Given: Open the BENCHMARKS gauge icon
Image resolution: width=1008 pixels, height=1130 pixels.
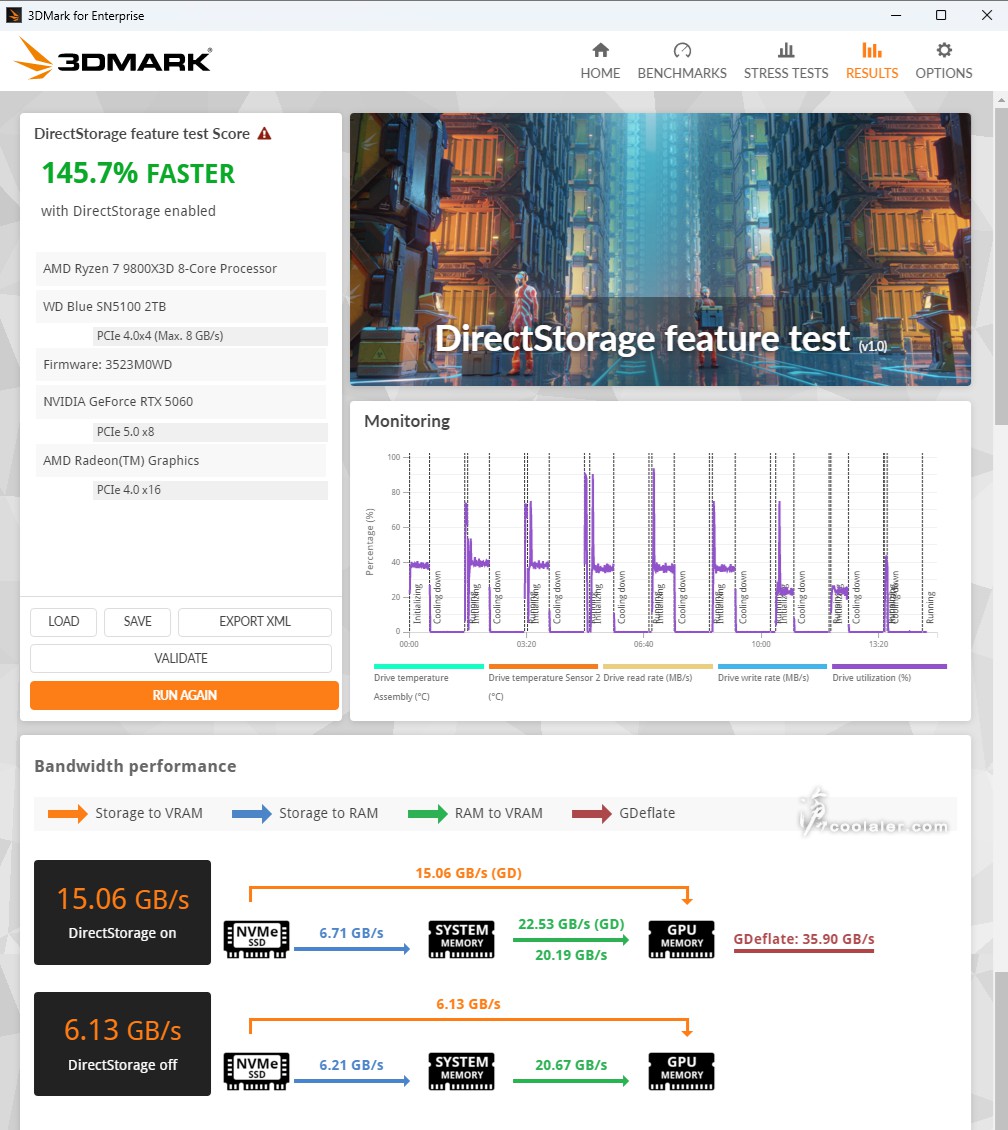Looking at the screenshot, I should point(682,50).
